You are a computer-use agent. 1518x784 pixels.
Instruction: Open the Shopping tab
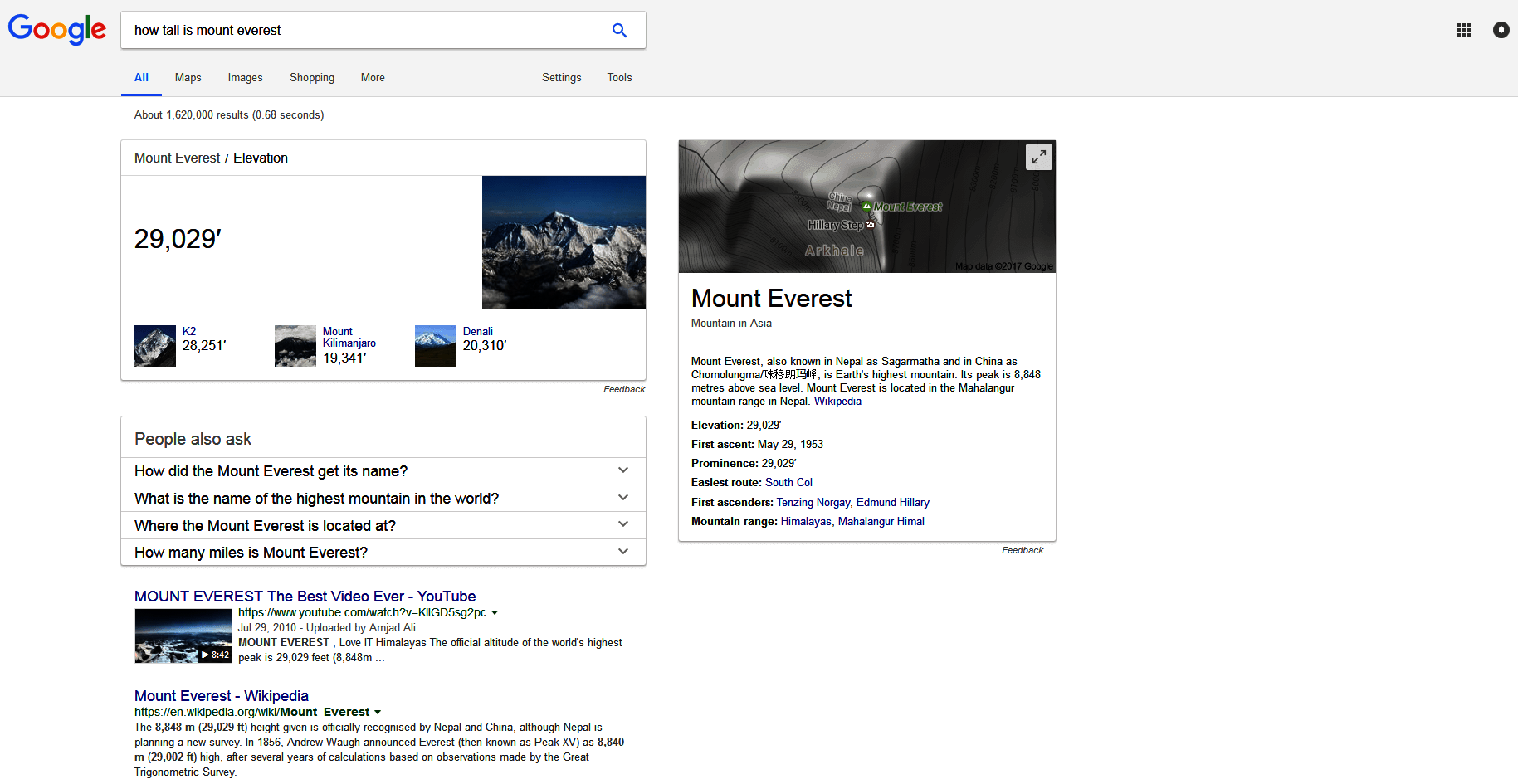(311, 77)
